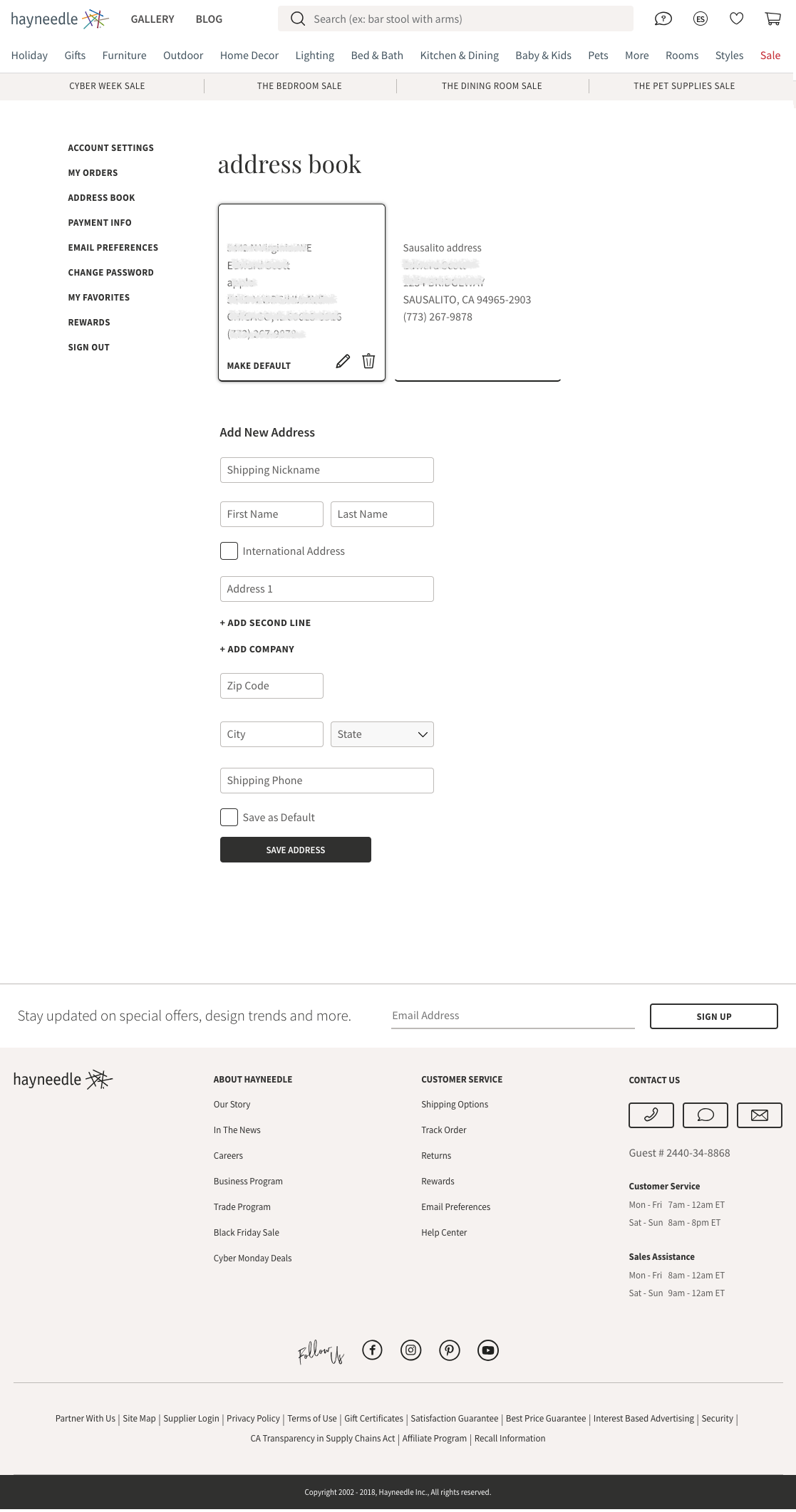Select the ES language icon
The image size is (796, 1512).
pos(700,19)
